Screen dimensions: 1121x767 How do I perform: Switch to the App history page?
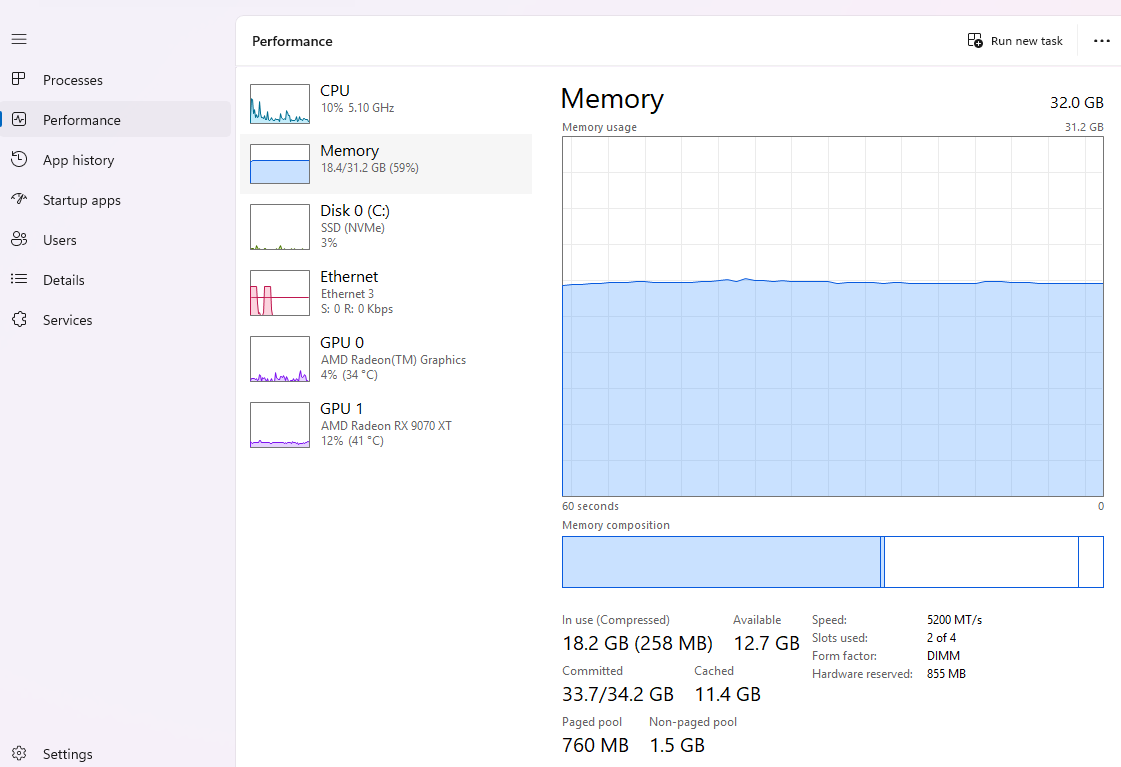pos(78,160)
